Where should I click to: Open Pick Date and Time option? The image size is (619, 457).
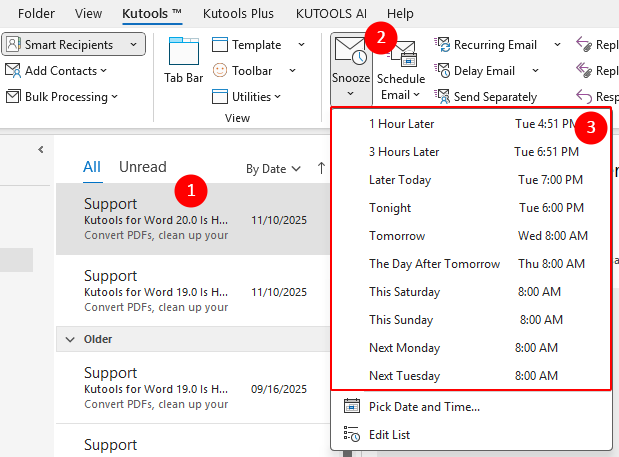(471, 406)
